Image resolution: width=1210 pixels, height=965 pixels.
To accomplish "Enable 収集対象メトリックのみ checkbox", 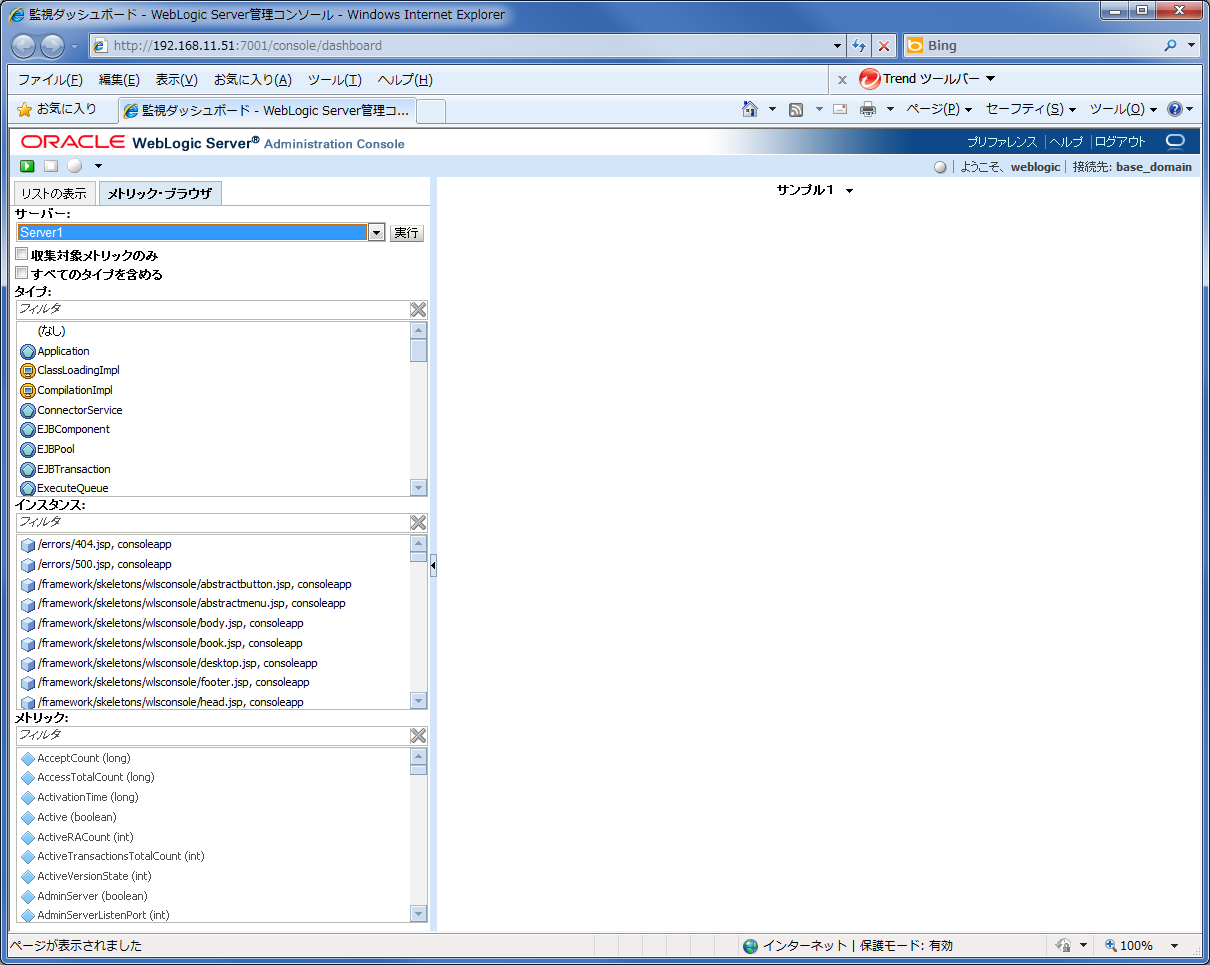I will [22, 255].
